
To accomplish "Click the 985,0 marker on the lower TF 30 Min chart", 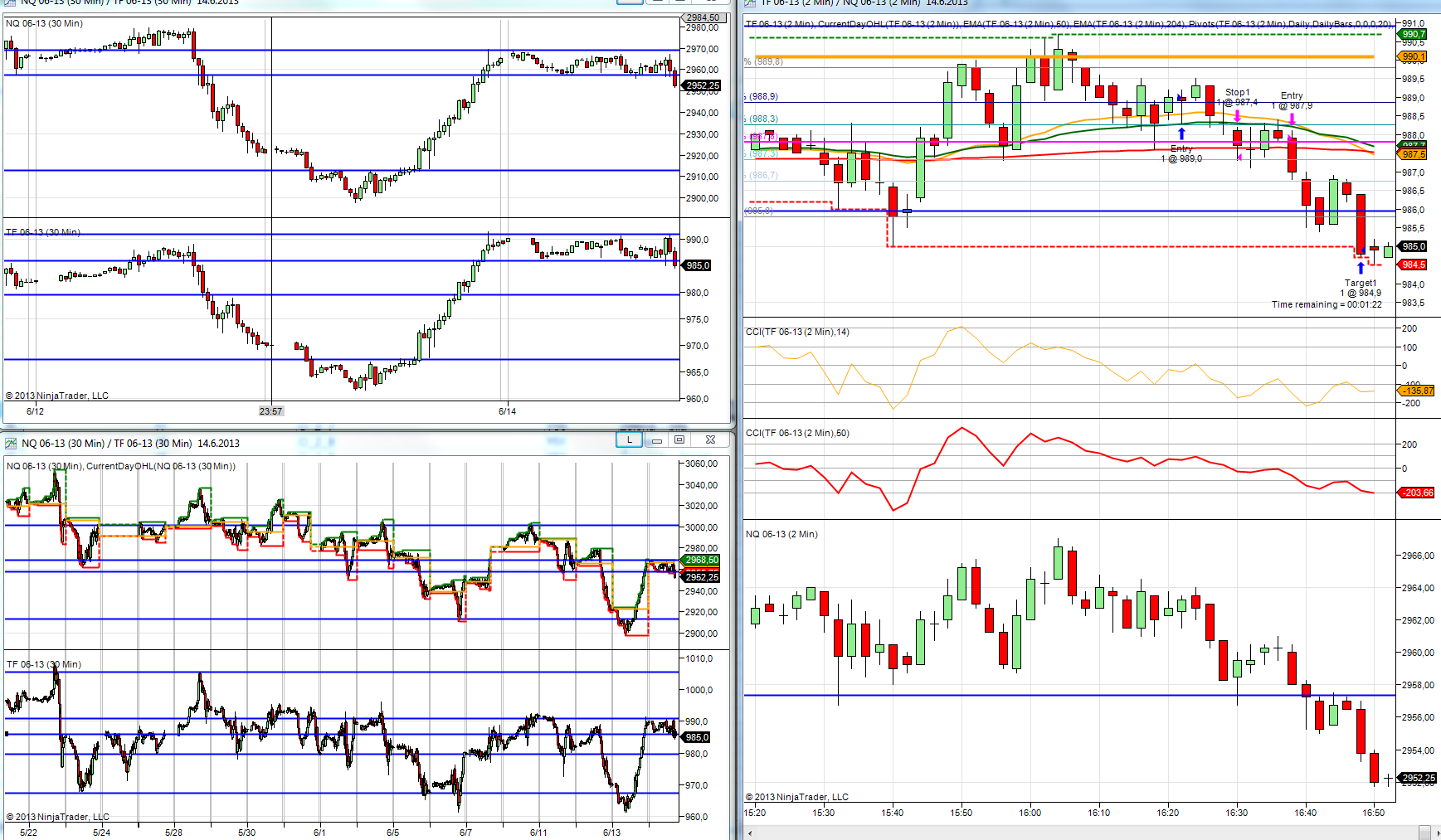I will [x=697, y=737].
